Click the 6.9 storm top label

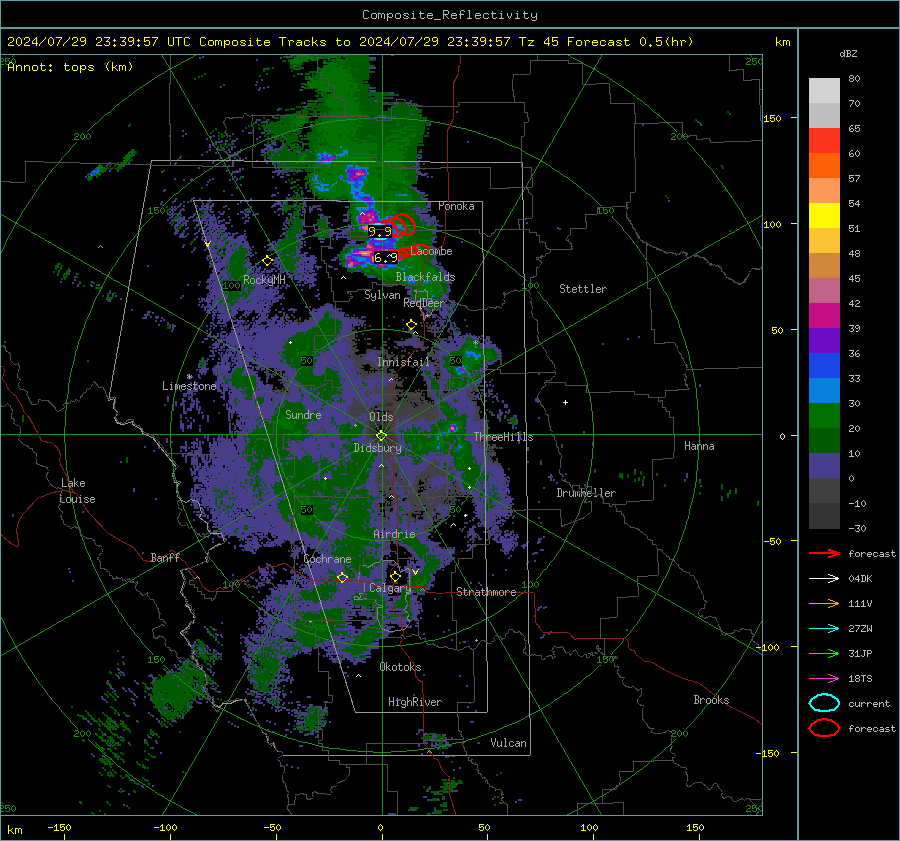tap(386, 258)
